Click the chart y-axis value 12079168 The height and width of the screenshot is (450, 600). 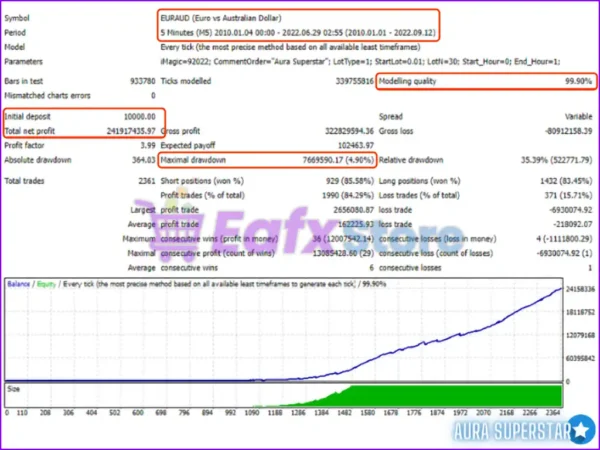coord(580,335)
